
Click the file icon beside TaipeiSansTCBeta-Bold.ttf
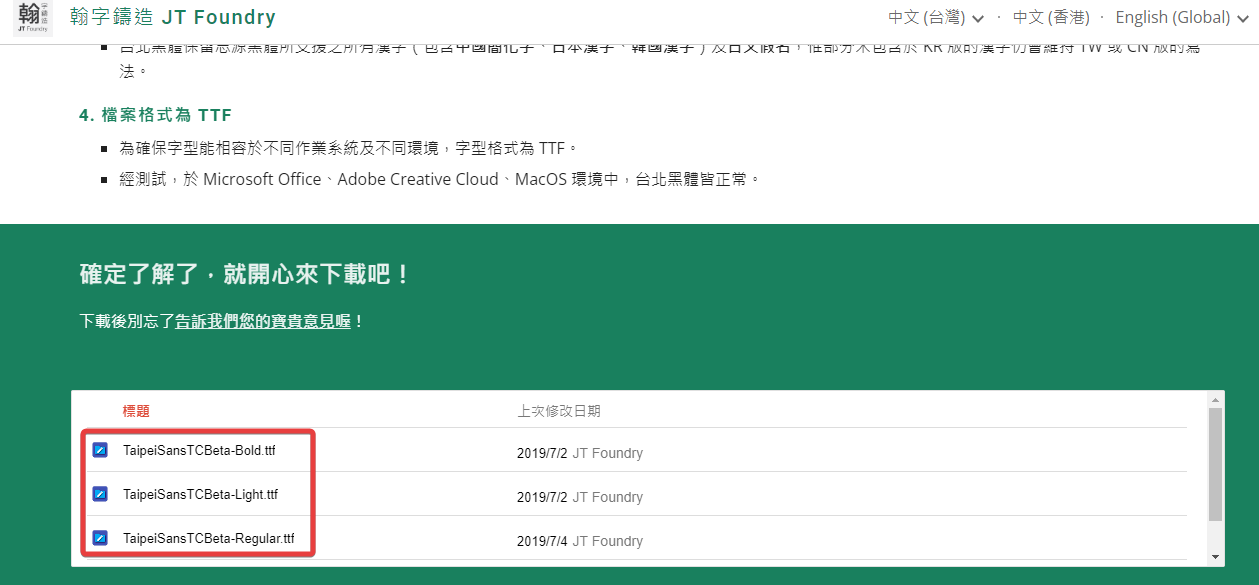pos(100,450)
